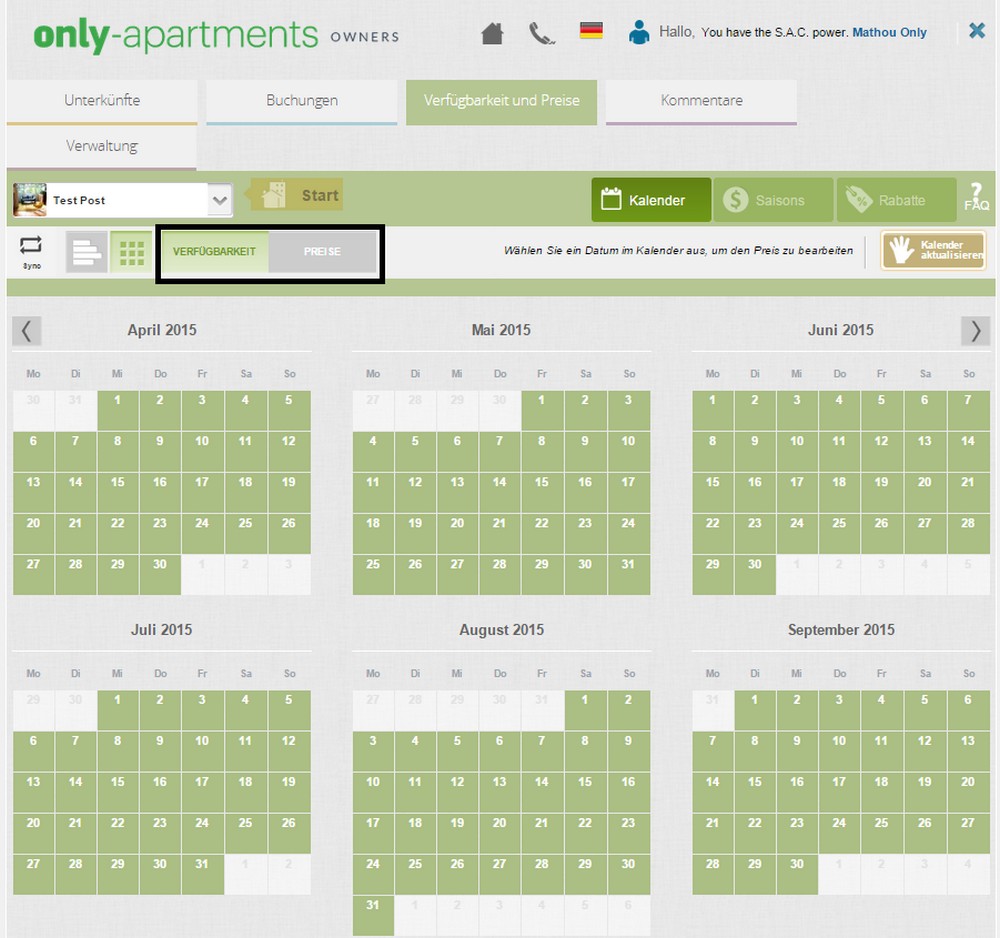
Task: Go to next months with right arrow
Action: [x=975, y=331]
